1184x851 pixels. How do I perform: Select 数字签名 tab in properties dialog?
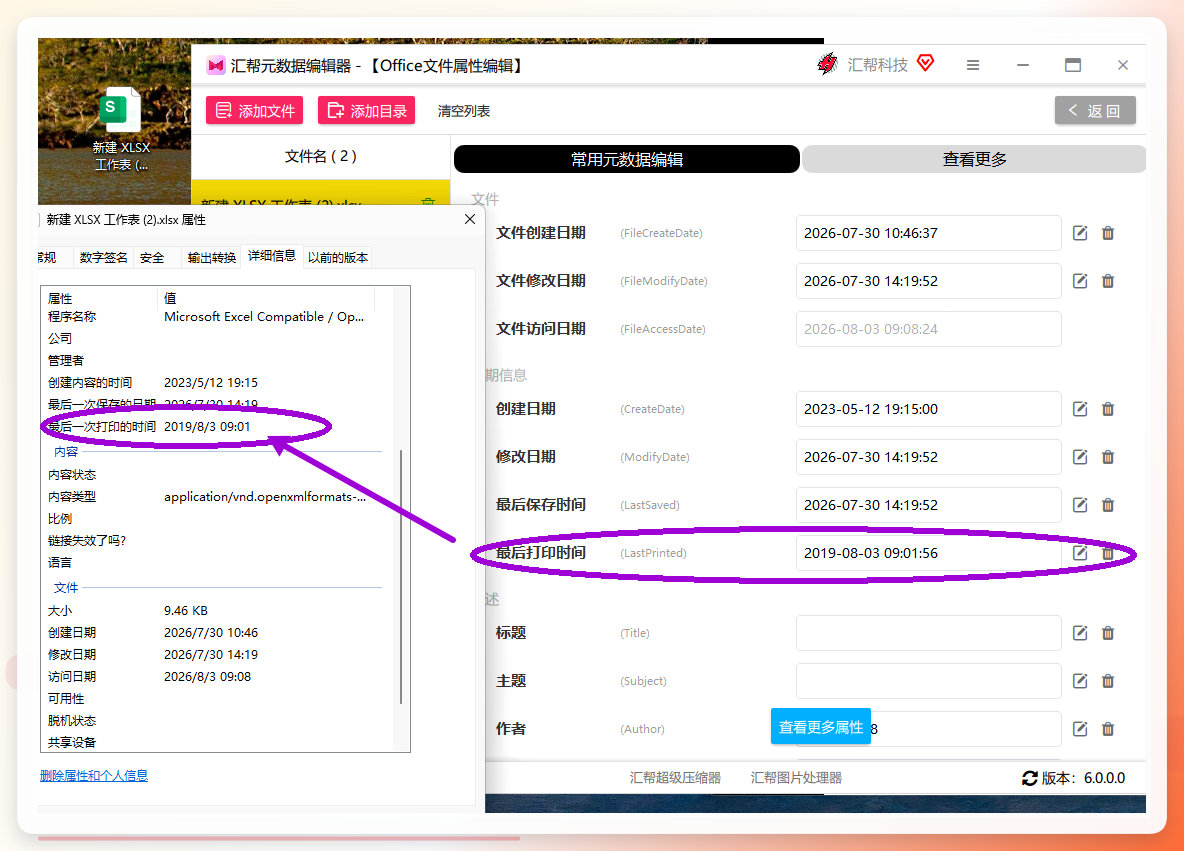click(x=103, y=257)
